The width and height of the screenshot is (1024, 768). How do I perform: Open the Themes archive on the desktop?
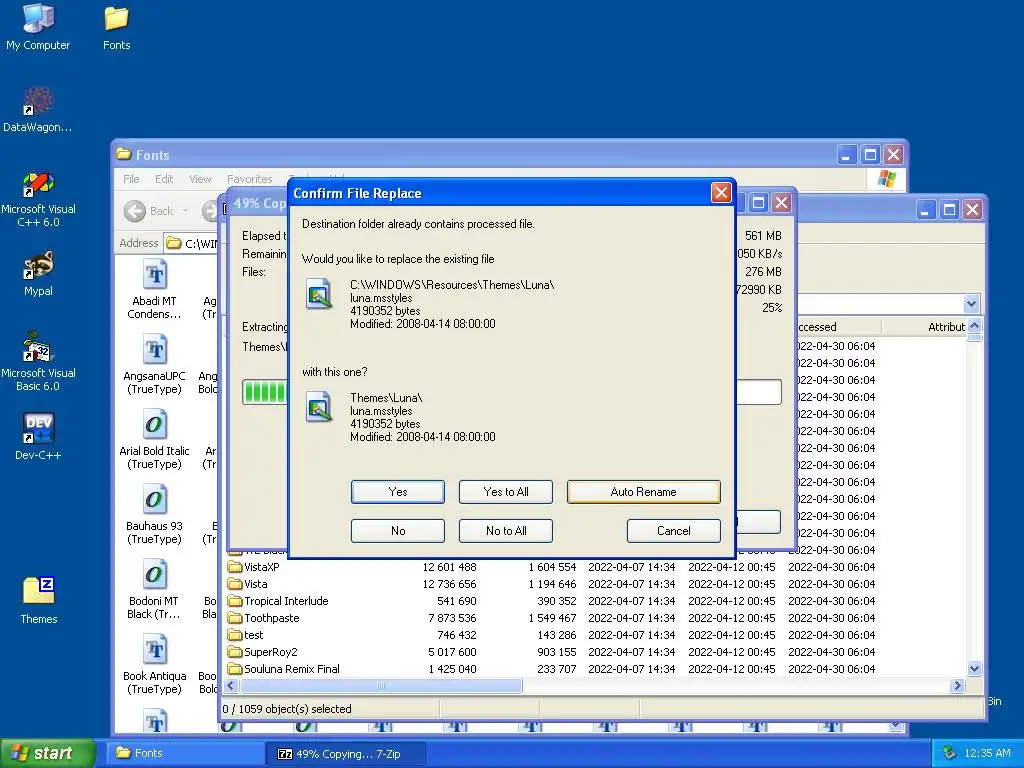tap(39, 601)
